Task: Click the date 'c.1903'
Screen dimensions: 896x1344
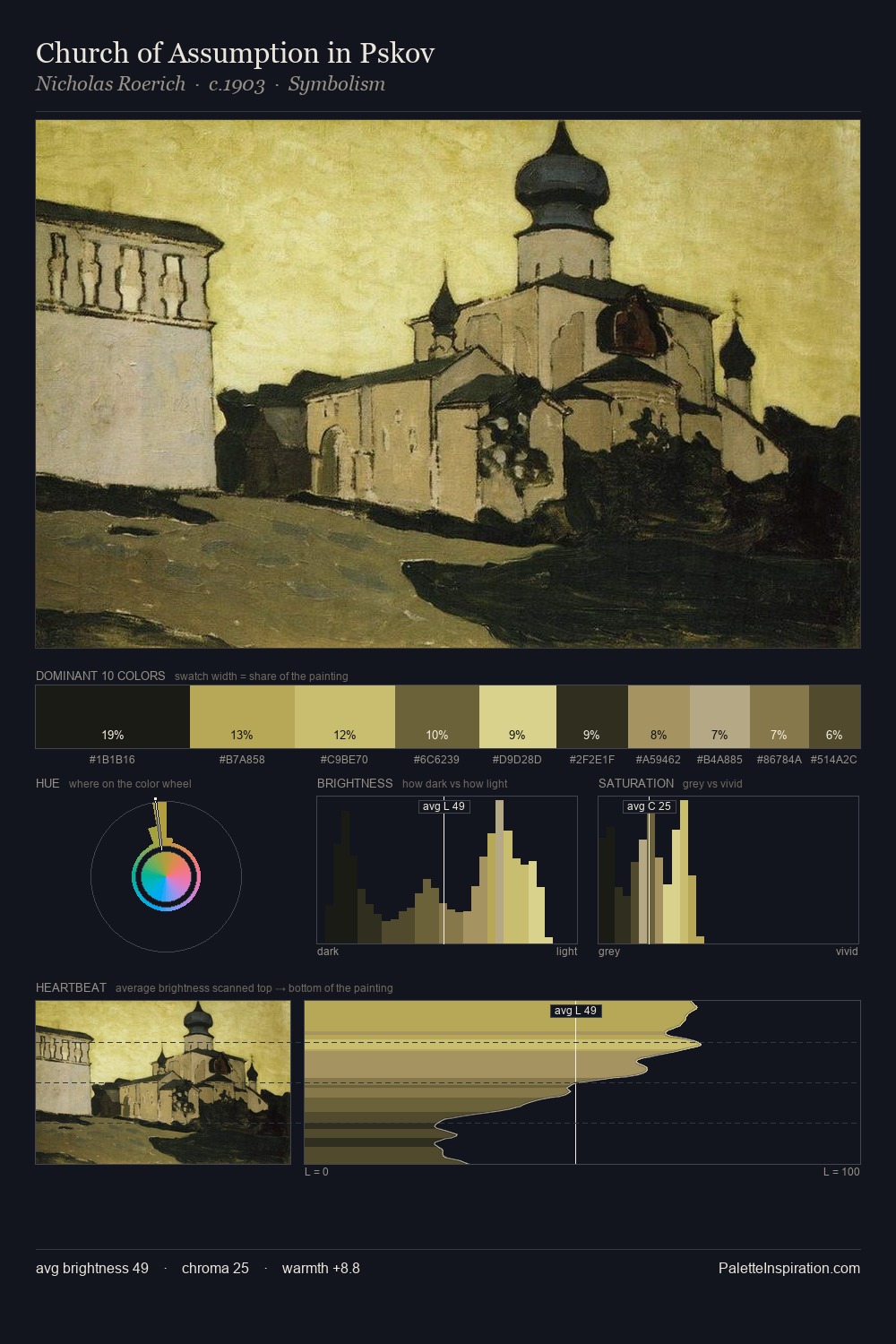Action: click(237, 84)
